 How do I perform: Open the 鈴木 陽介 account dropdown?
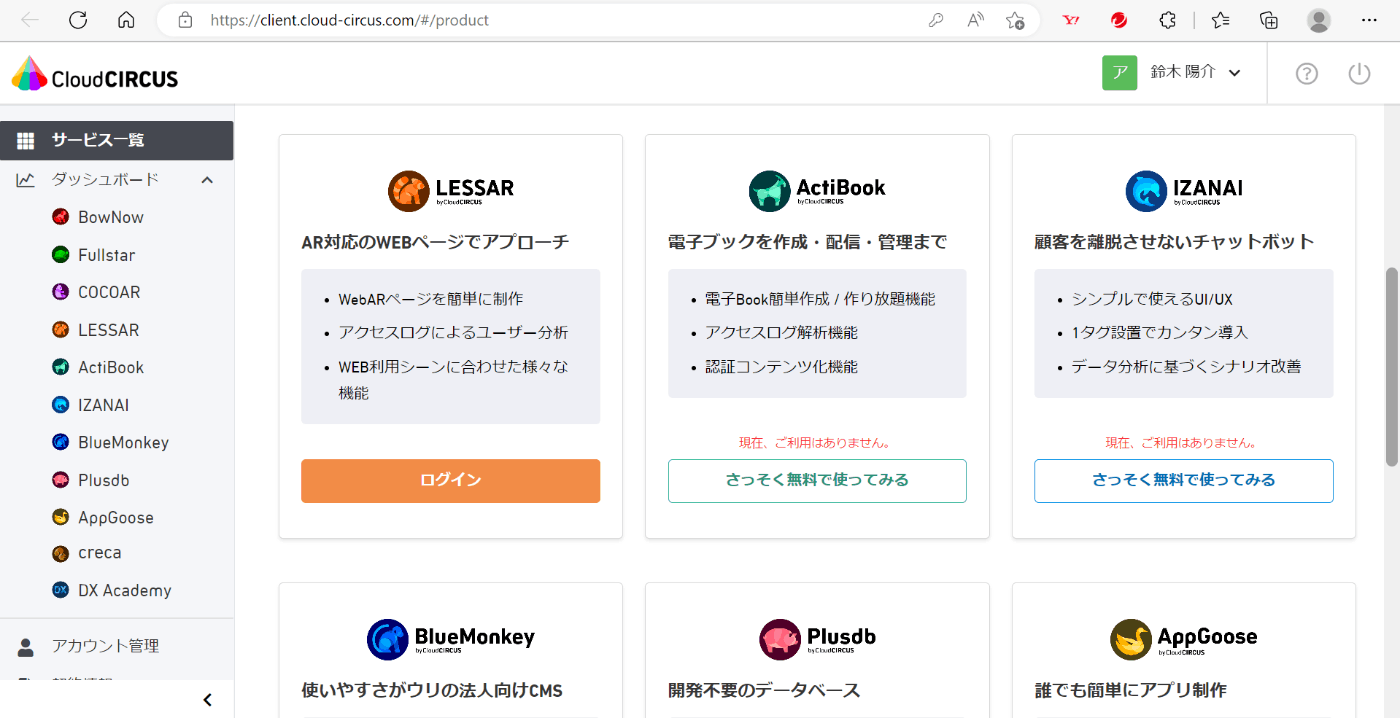pyautogui.click(x=1195, y=72)
